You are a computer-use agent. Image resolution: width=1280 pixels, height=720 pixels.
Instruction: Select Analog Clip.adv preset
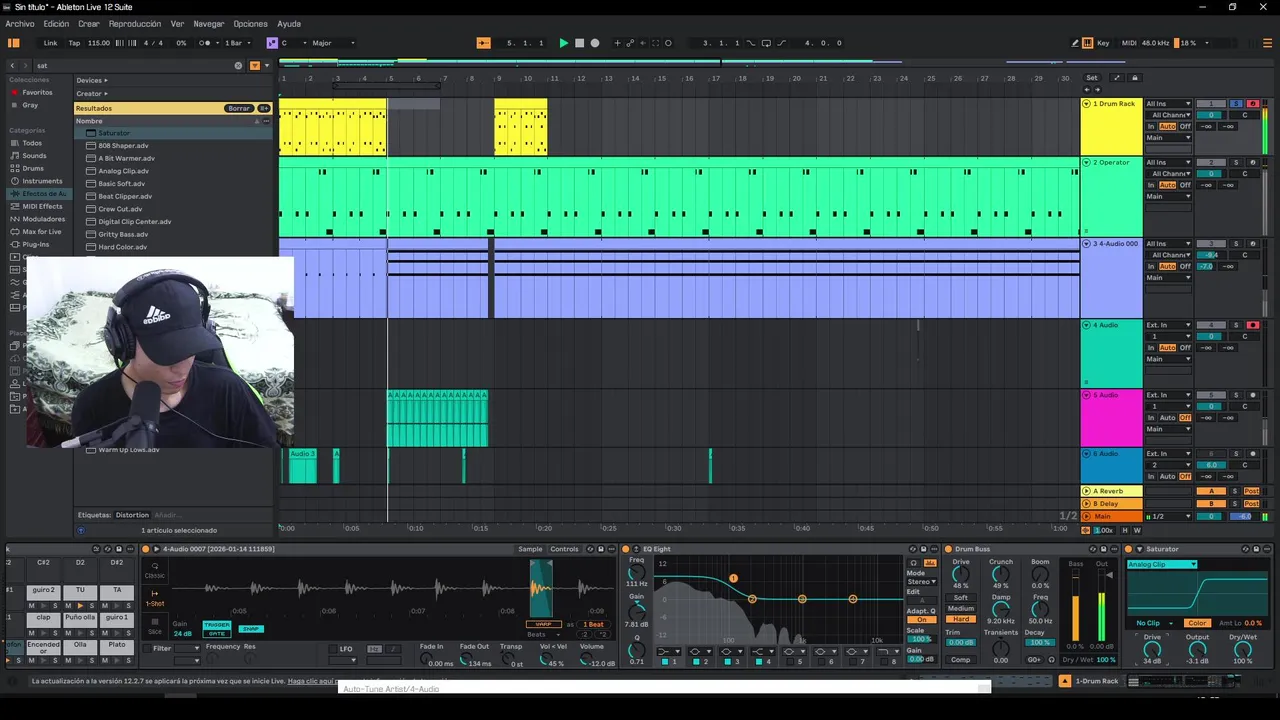coord(123,171)
